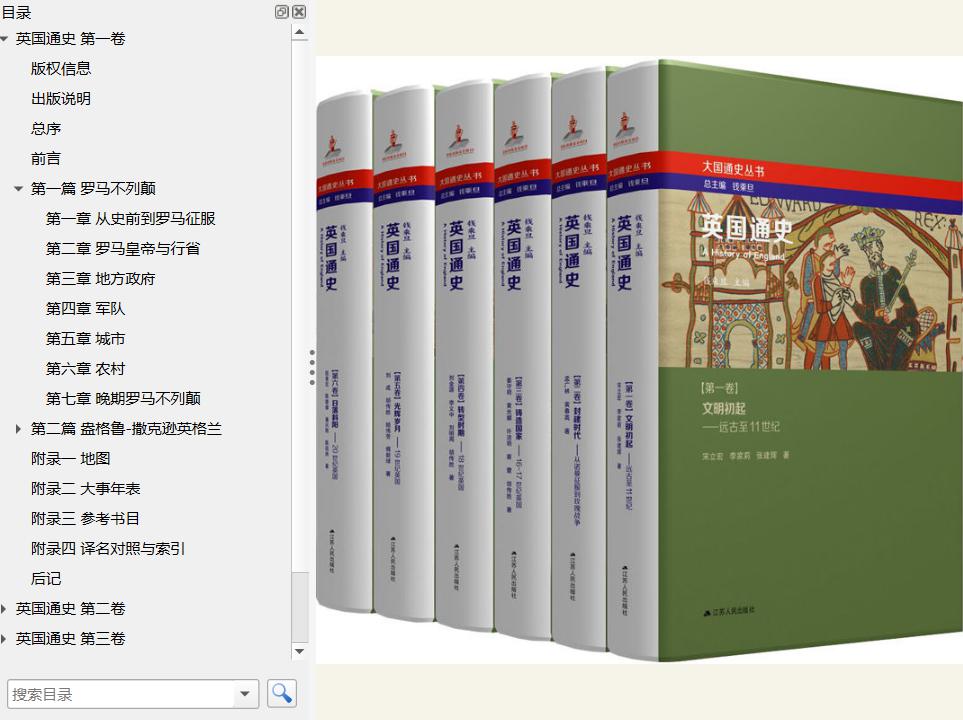Click the search magnifier button
The height and width of the screenshot is (720, 963).
282,693
